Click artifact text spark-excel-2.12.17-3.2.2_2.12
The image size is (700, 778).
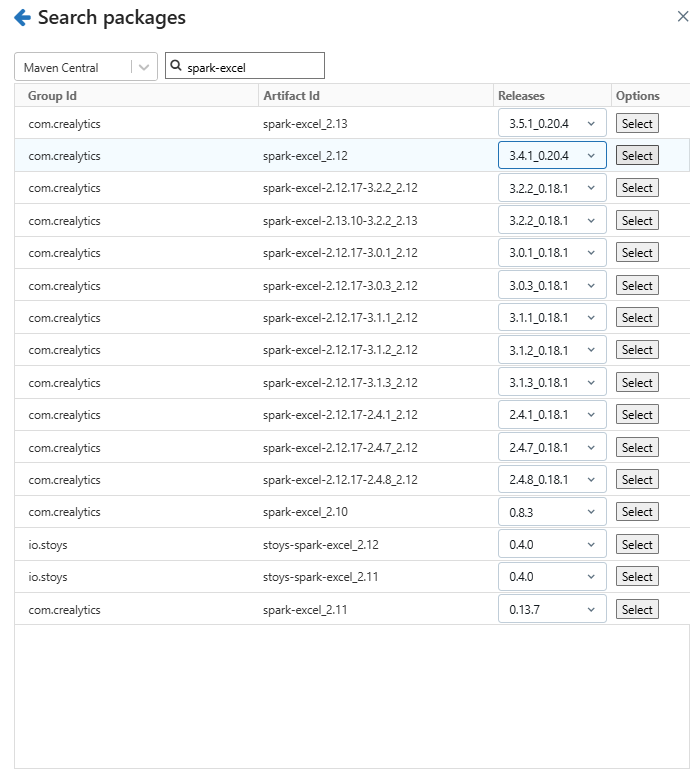340,188
